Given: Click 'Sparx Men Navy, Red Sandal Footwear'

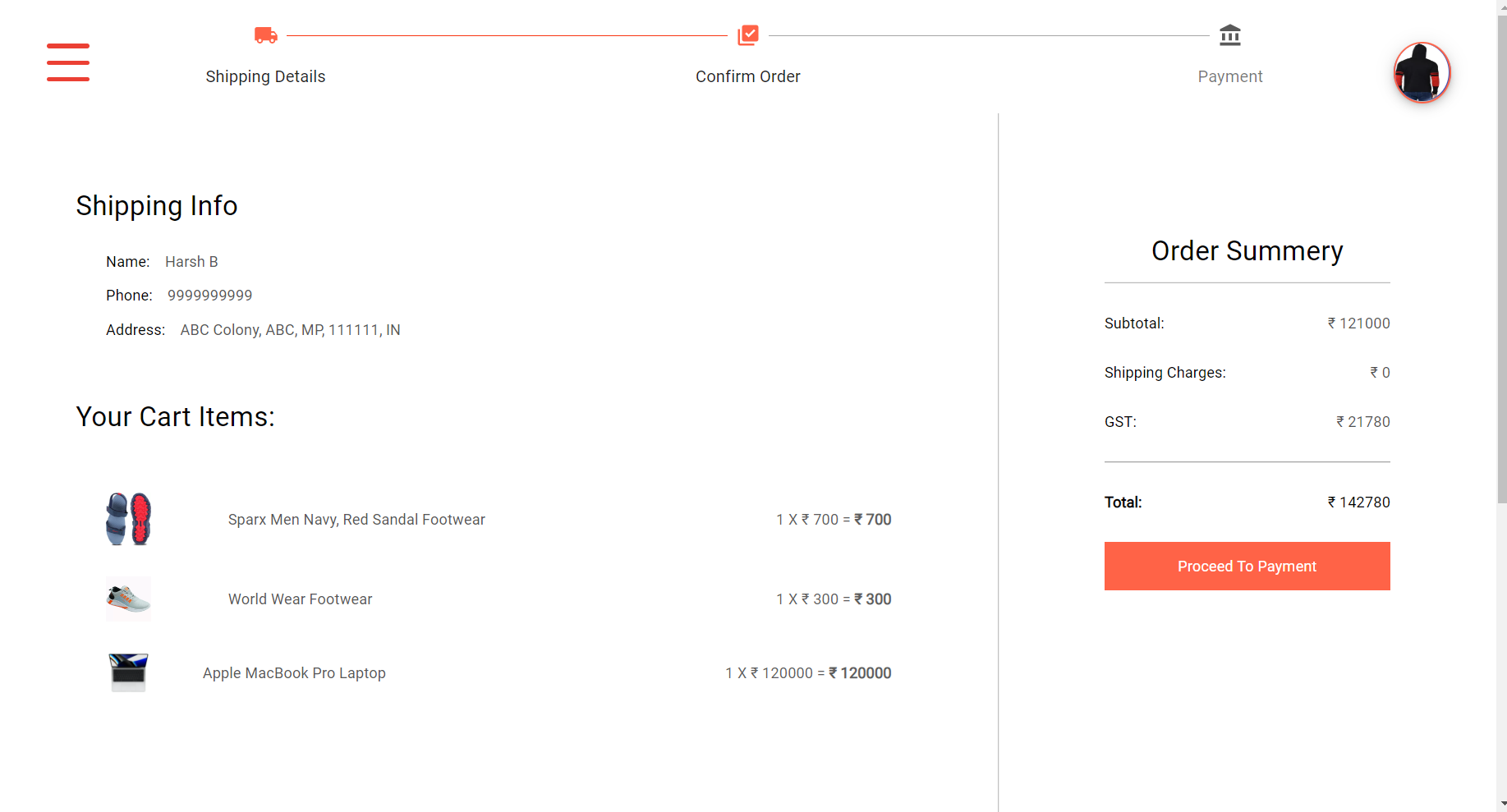Looking at the screenshot, I should 356,519.
